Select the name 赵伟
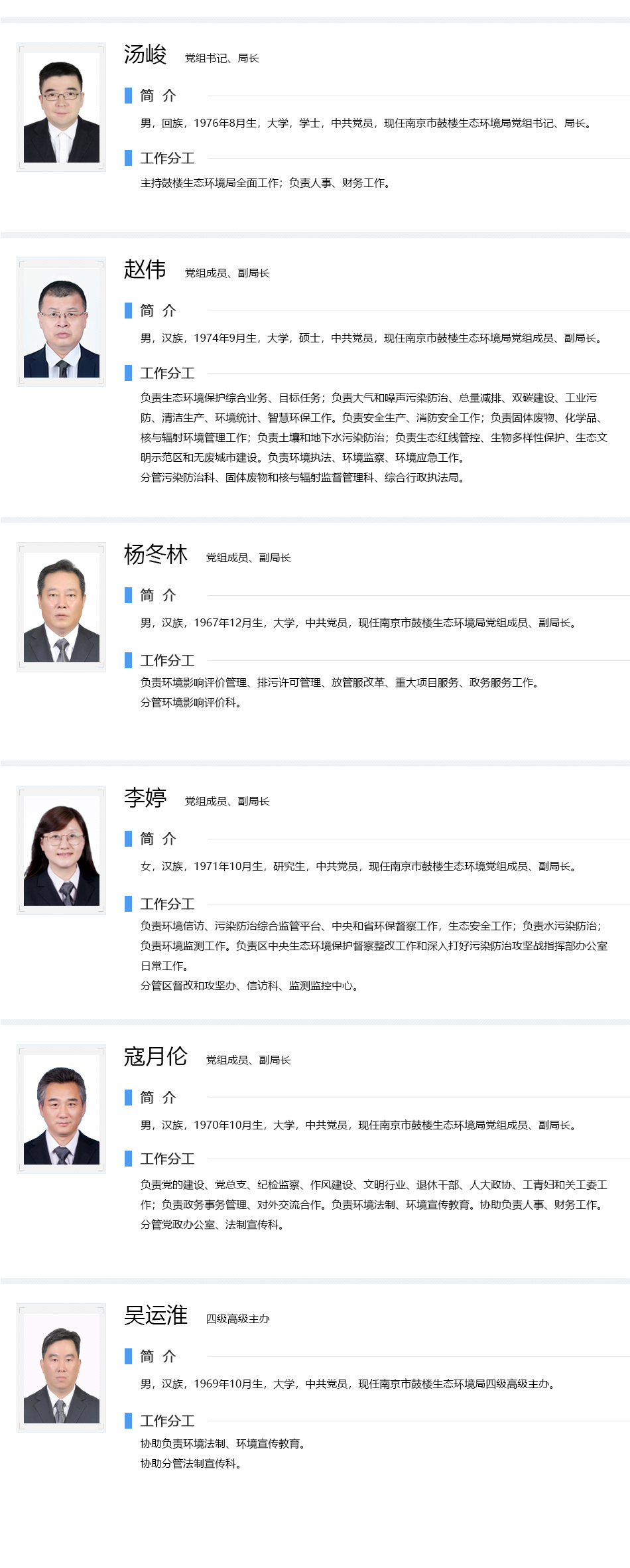The height and width of the screenshot is (1568, 630). point(145,269)
